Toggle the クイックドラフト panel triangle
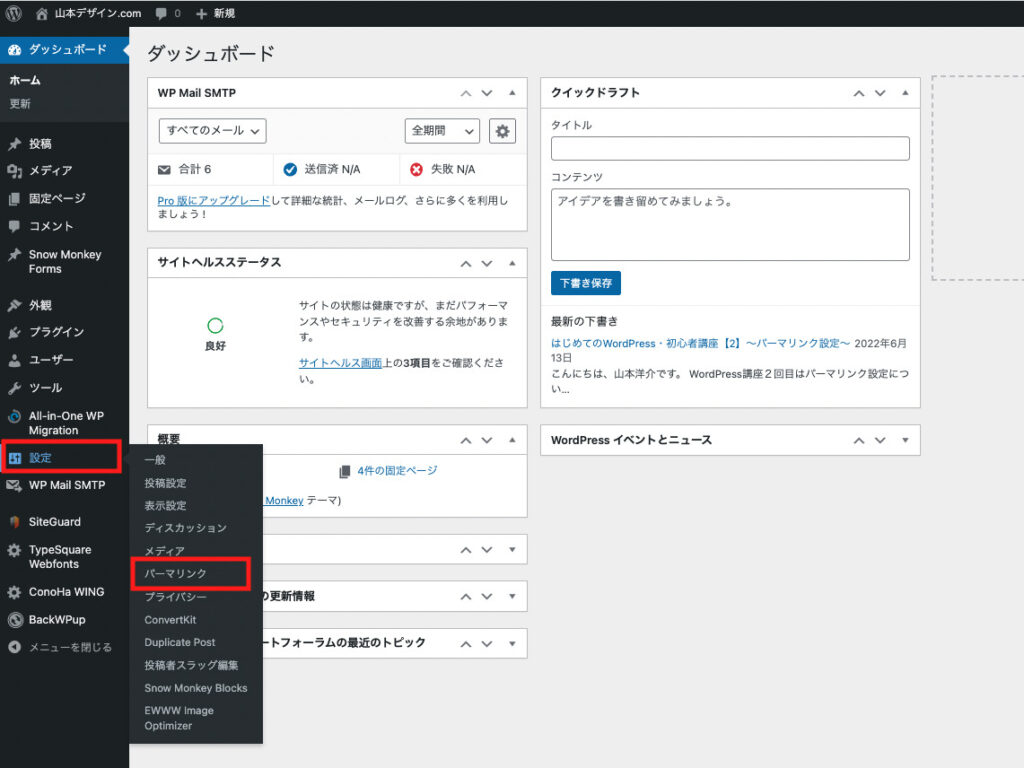The width and height of the screenshot is (1024, 768). tap(905, 93)
